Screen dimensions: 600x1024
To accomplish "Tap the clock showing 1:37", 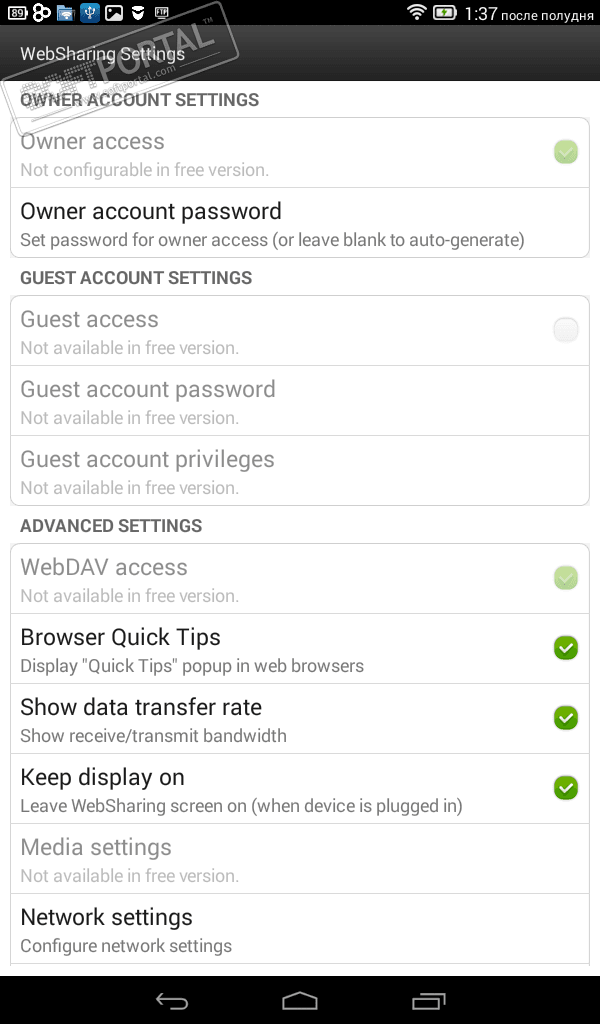I will pos(481,14).
